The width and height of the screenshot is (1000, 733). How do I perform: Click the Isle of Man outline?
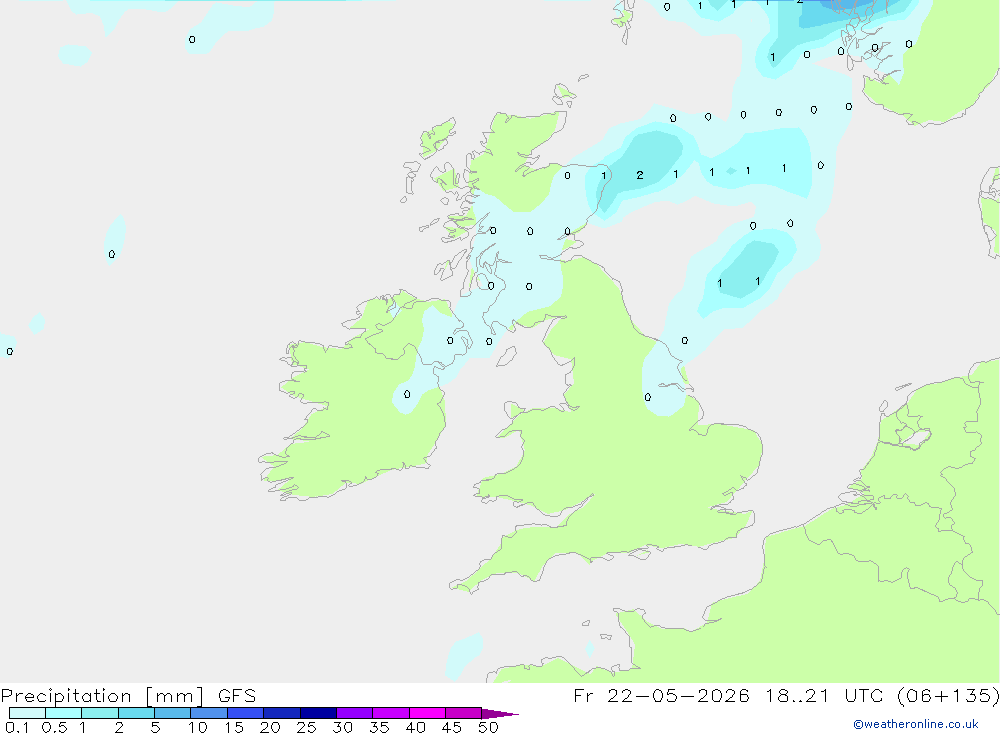[x=506, y=356]
